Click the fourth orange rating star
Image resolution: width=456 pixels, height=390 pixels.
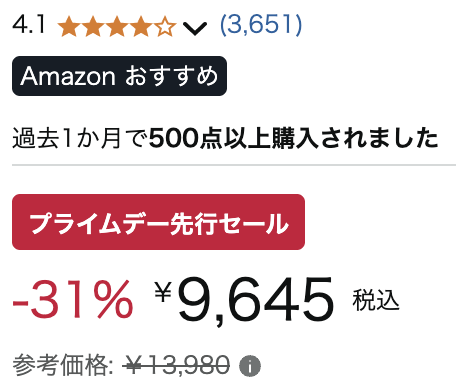[141, 27]
